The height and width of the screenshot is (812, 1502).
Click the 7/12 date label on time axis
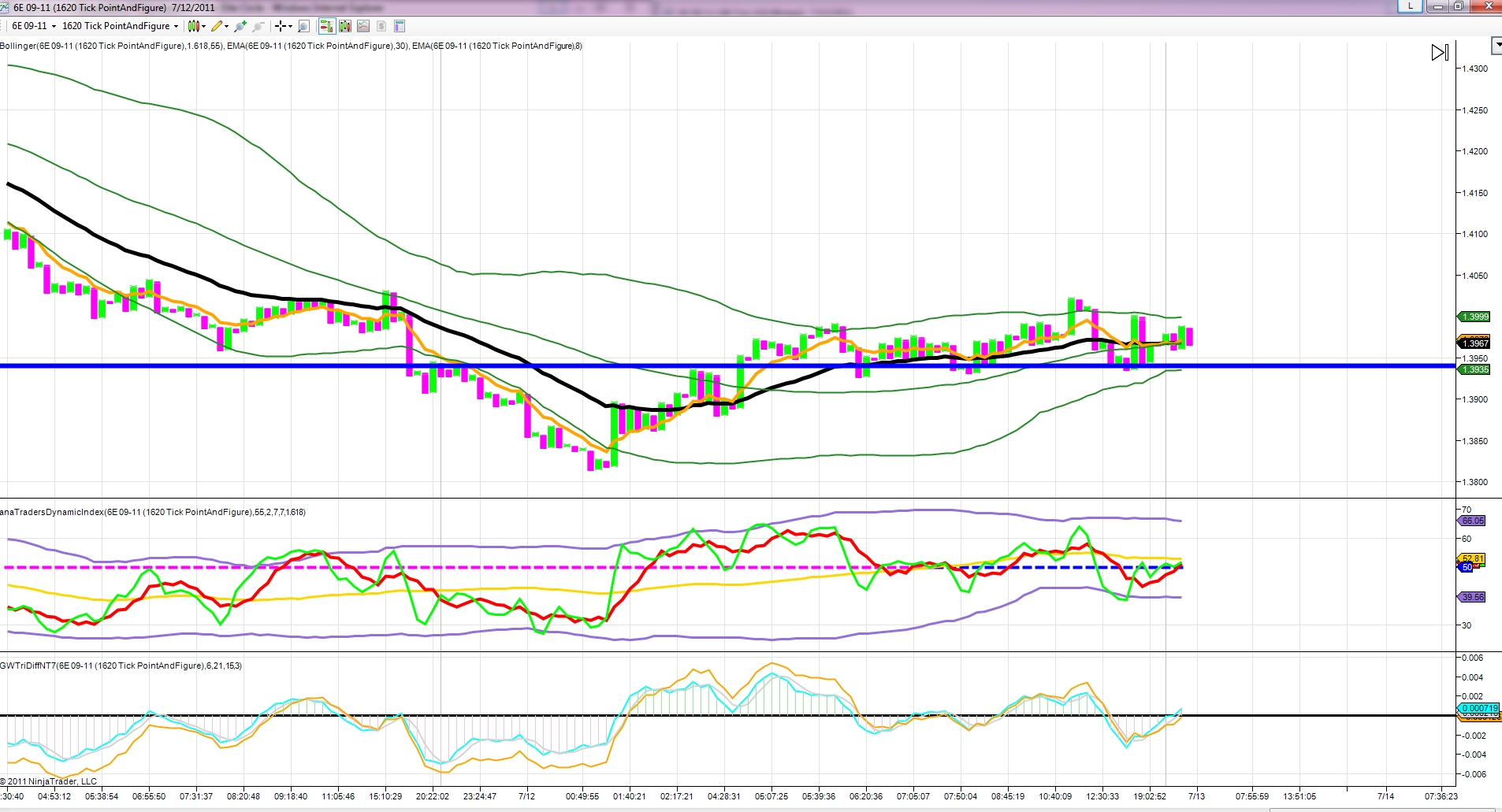pyautogui.click(x=526, y=796)
